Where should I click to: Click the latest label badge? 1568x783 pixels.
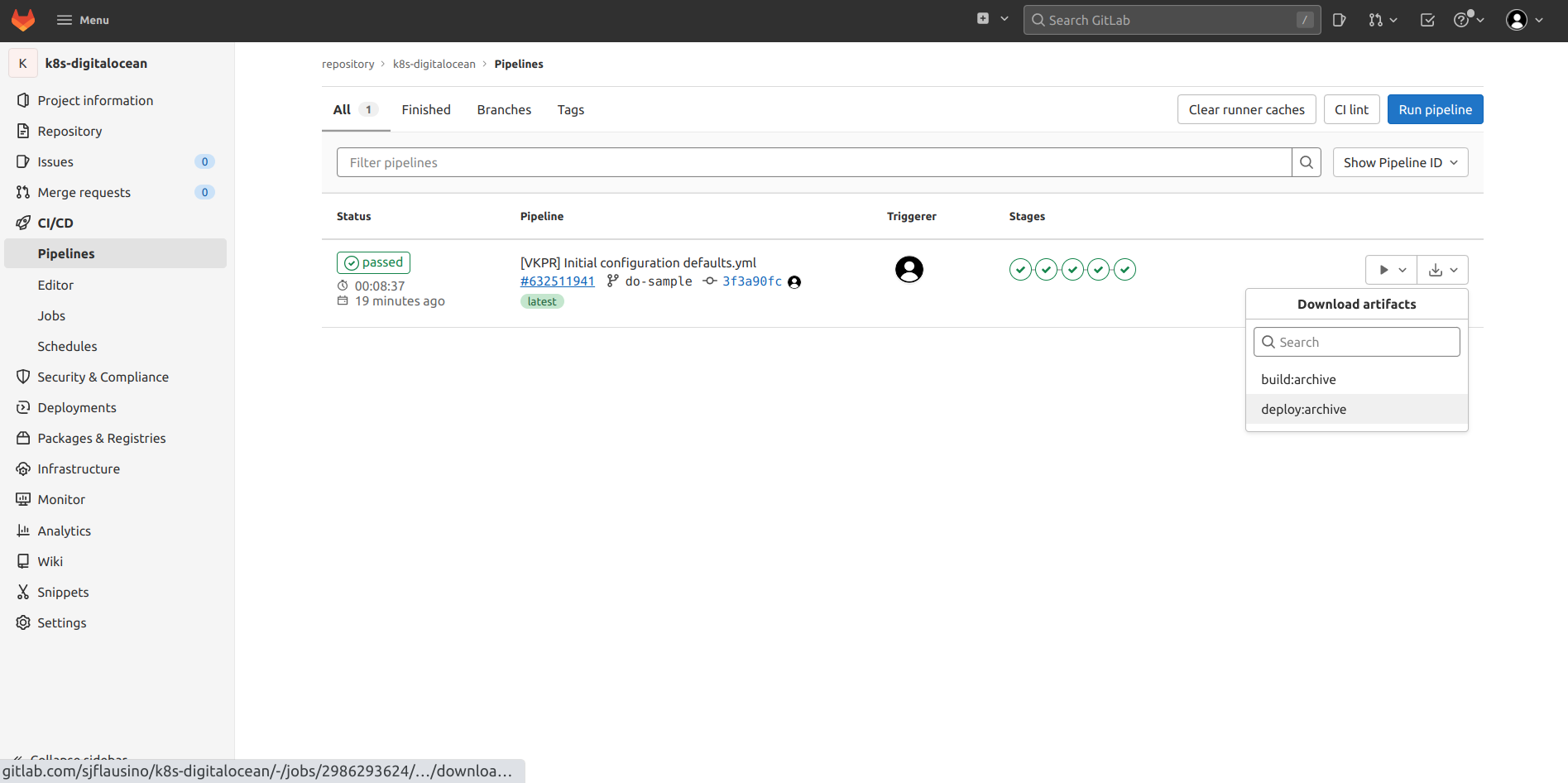[542, 301]
